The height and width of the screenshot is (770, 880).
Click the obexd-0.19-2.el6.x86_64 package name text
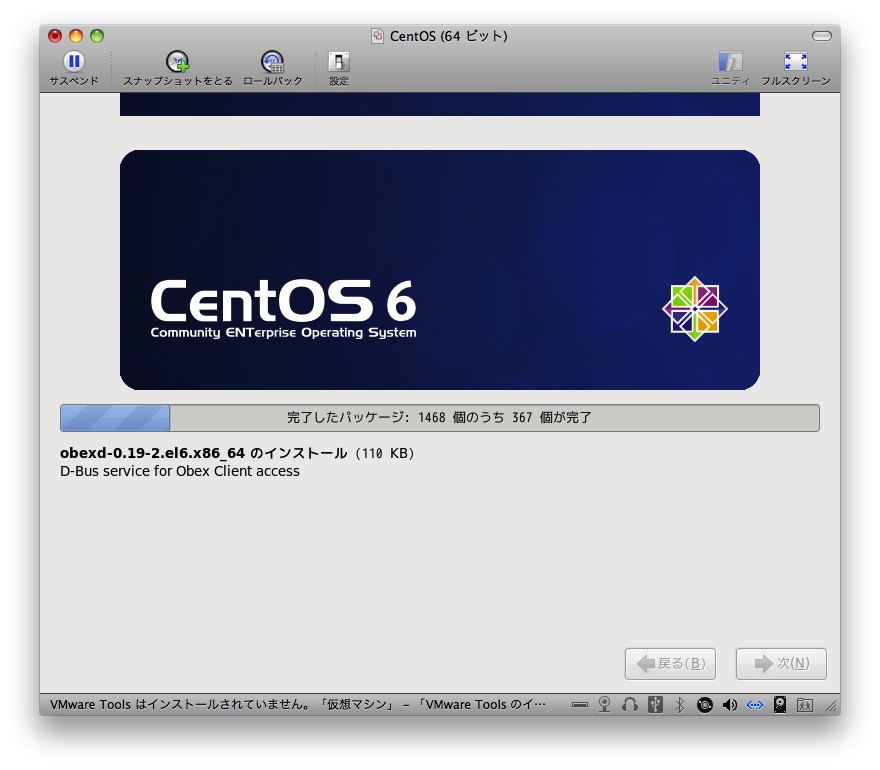[153, 453]
